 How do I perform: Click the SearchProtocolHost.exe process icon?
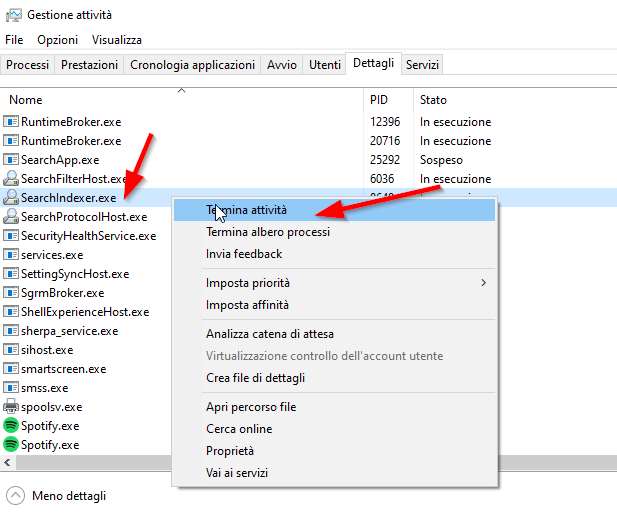11,217
